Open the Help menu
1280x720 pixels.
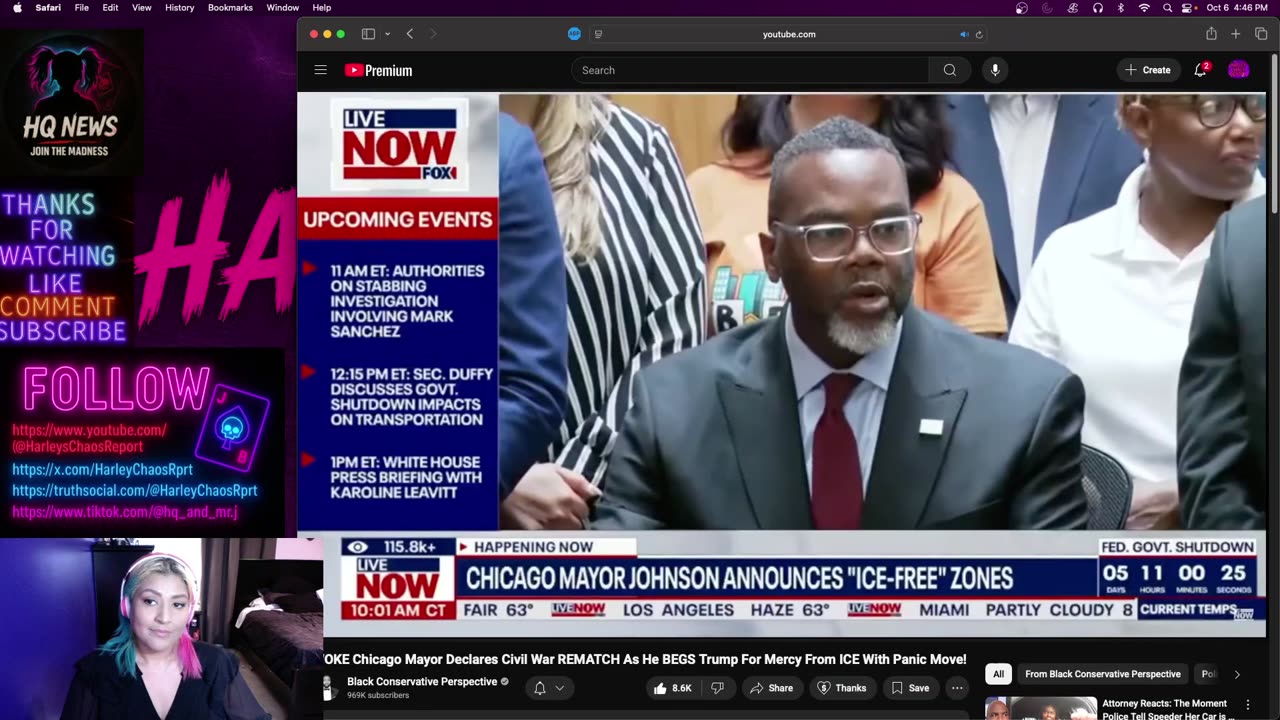pyautogui.click(x=322, y=7)
